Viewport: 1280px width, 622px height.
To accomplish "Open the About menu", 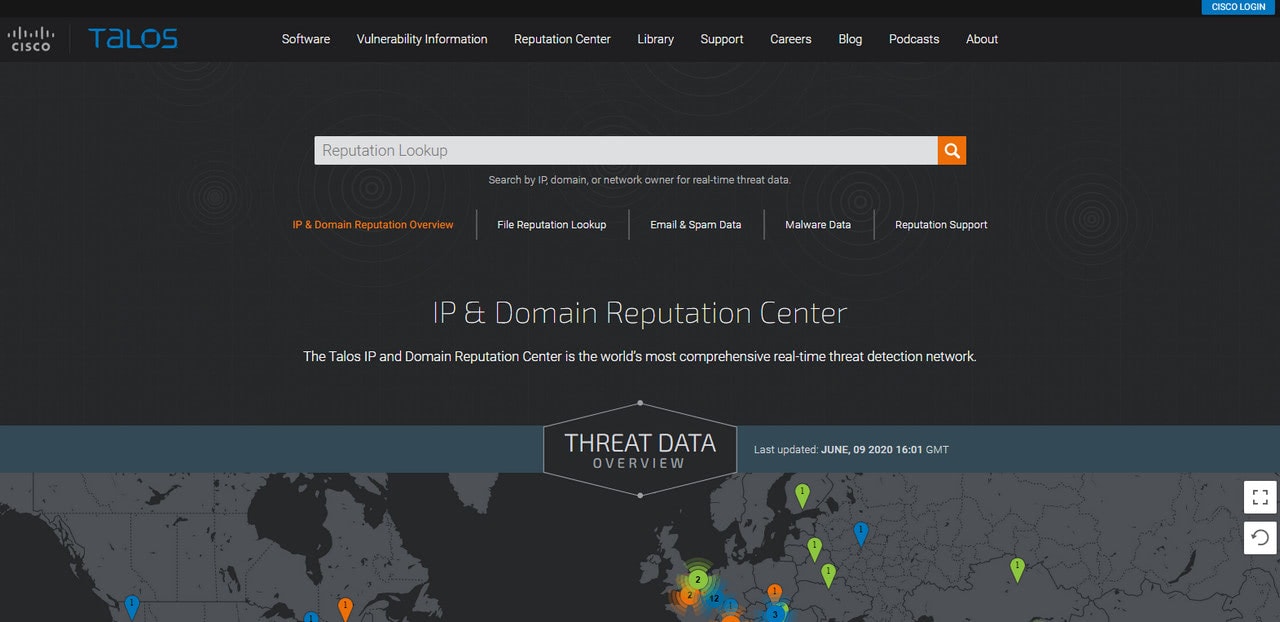I will (982, 39).
